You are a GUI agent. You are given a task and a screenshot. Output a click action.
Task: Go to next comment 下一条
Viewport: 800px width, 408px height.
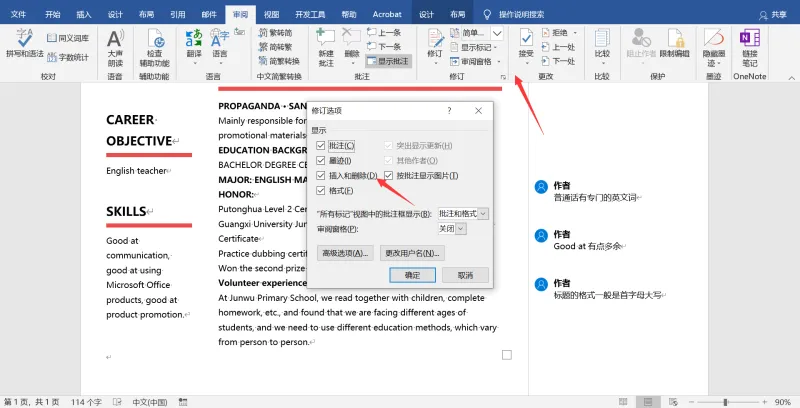[384, 47]
